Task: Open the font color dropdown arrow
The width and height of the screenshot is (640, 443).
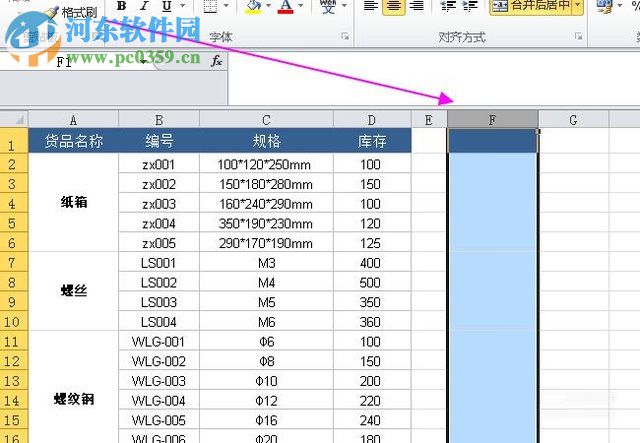Action: click(x=300, y=6)
